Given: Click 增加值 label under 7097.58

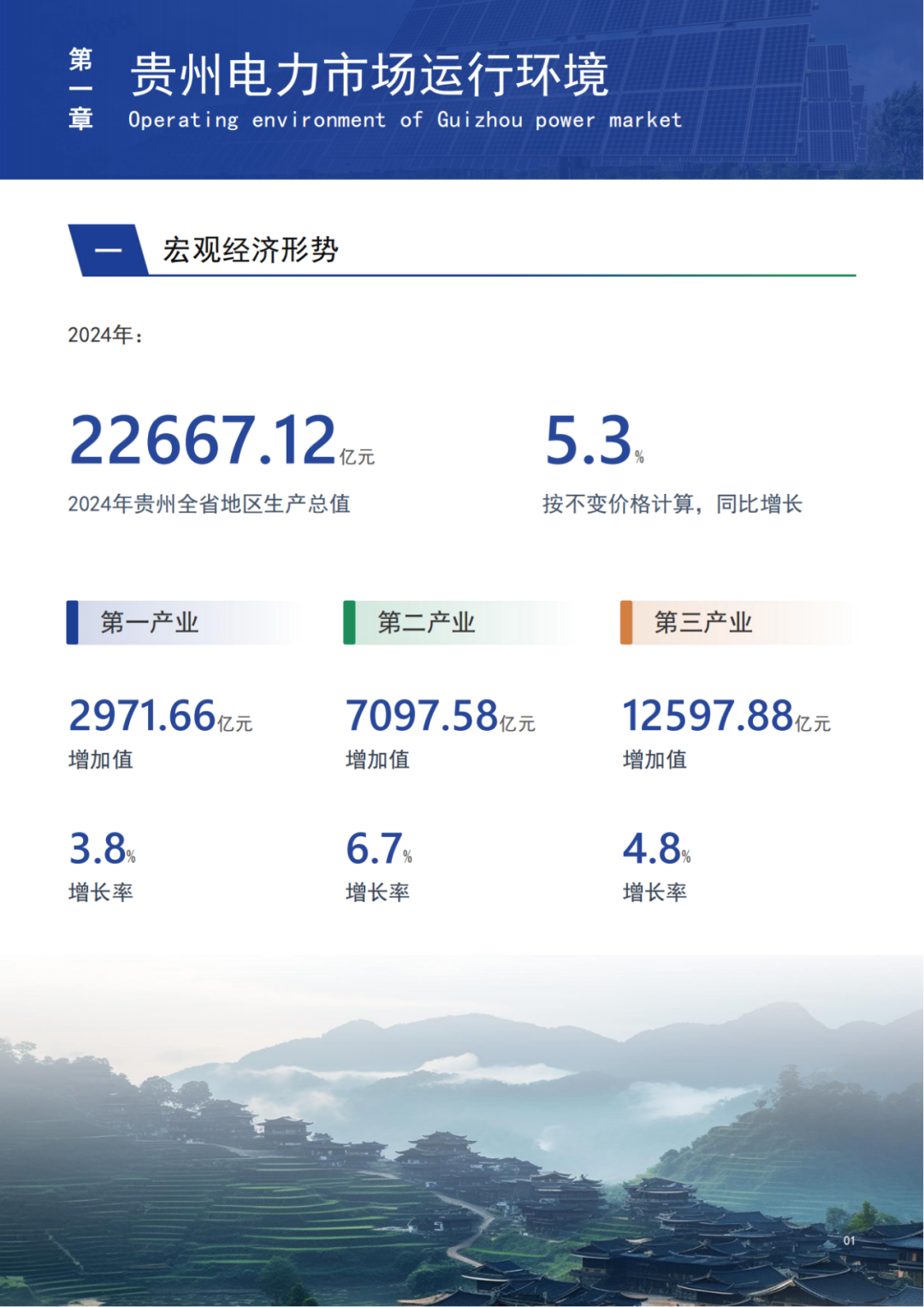Looking at the screenshot, I should click(378, 759).
